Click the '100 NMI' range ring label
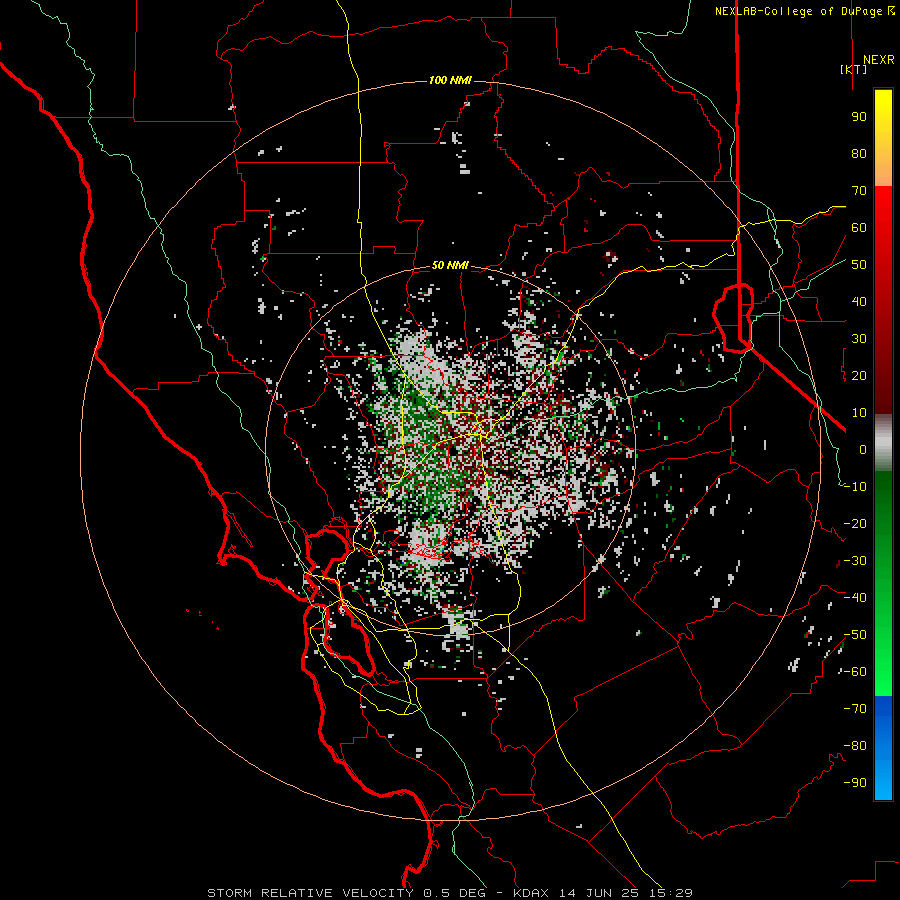 pyautogui.click(x=450, y=80)
